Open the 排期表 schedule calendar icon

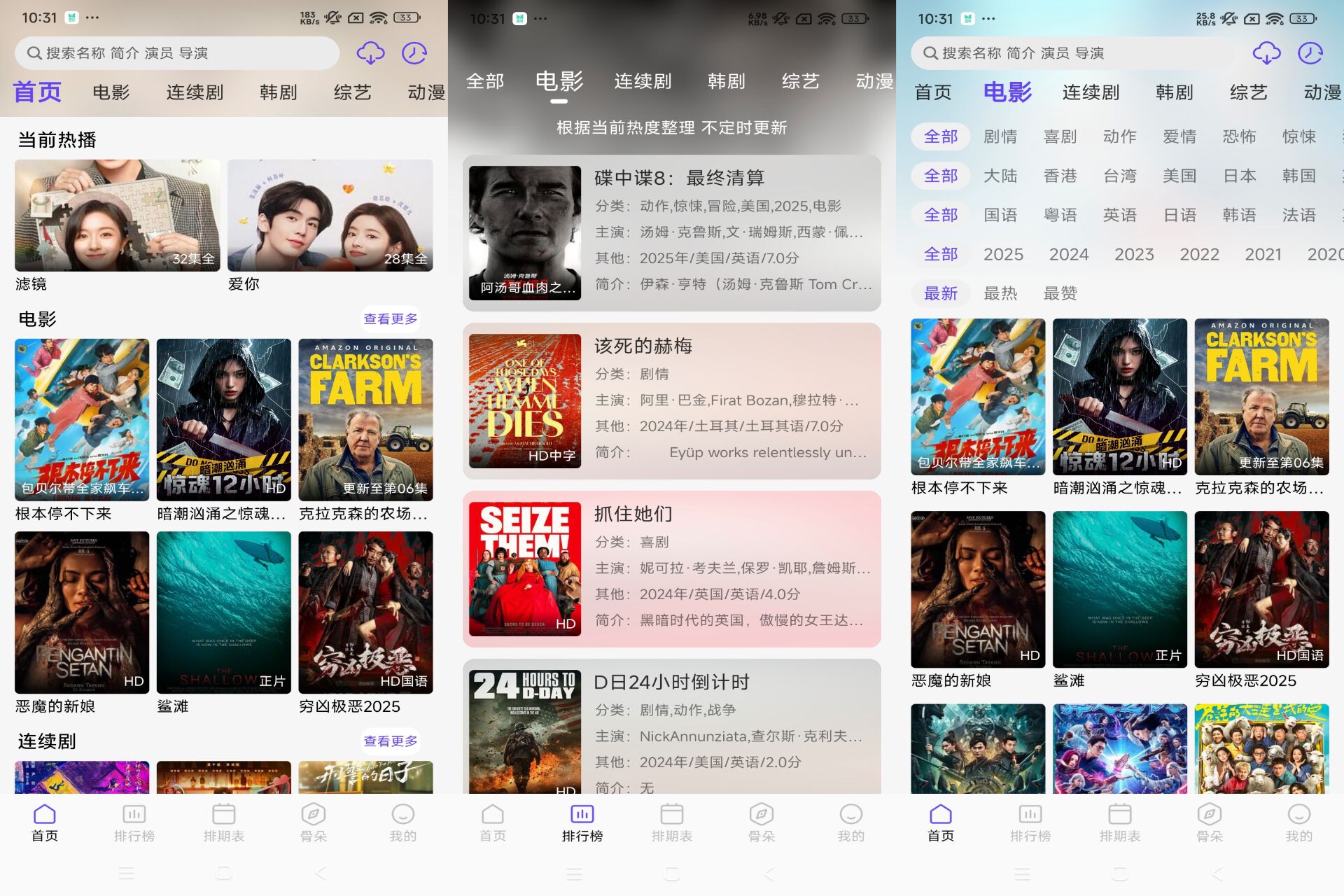223,814
